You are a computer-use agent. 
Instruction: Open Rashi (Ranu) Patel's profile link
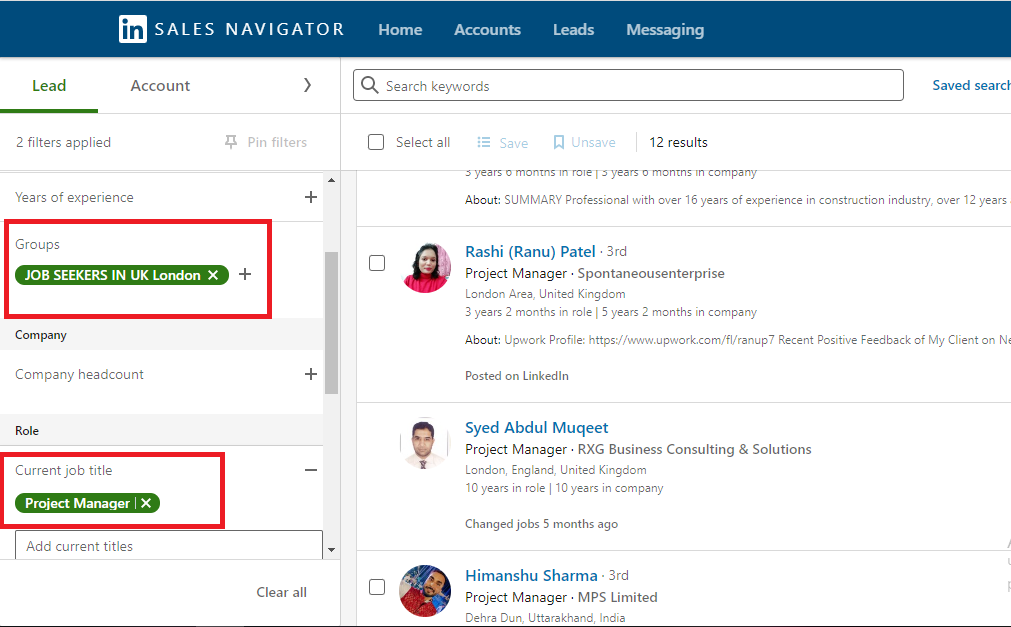(530, 252)
